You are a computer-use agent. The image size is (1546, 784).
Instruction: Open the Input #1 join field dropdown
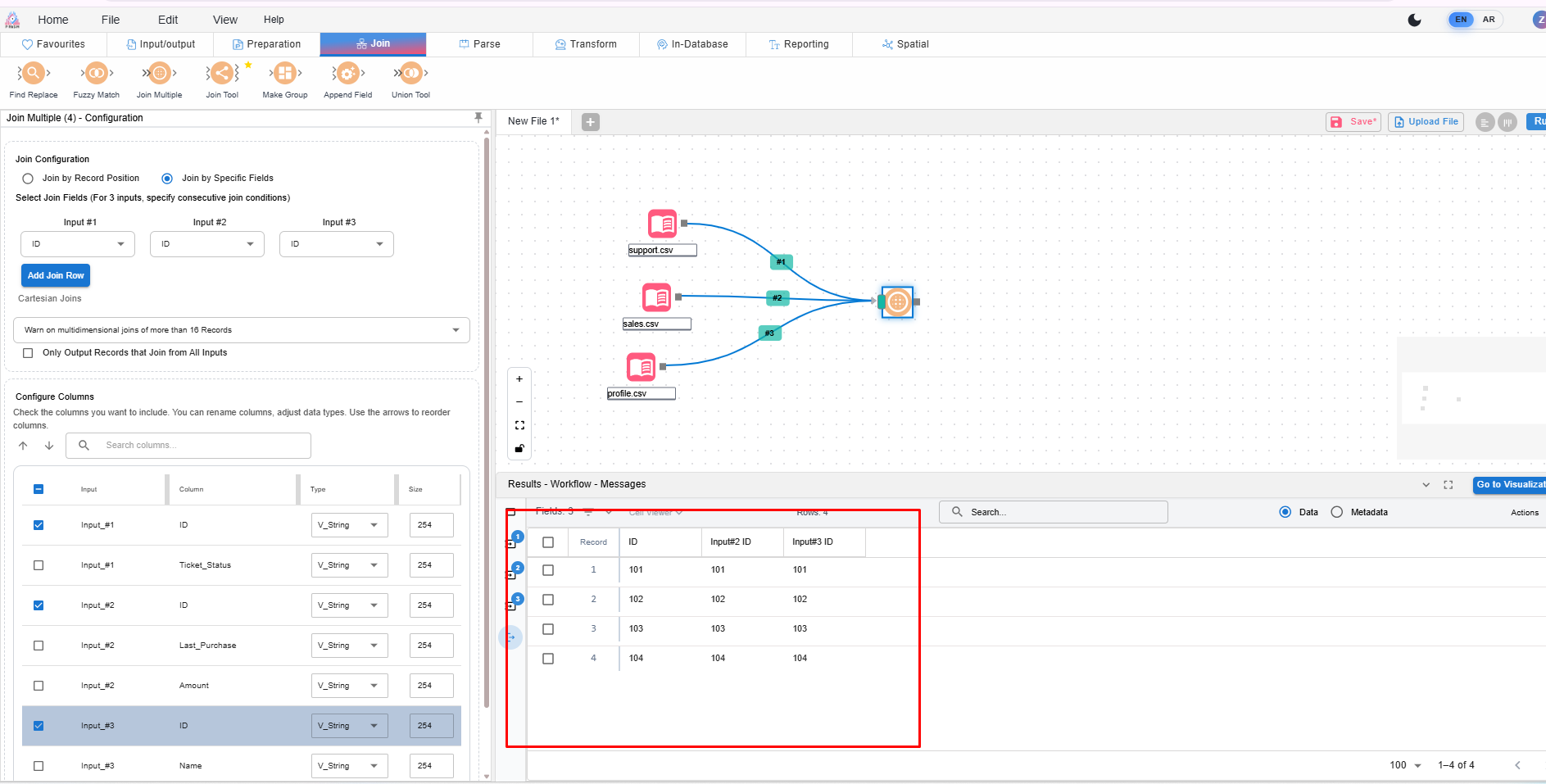click(78, 244)
